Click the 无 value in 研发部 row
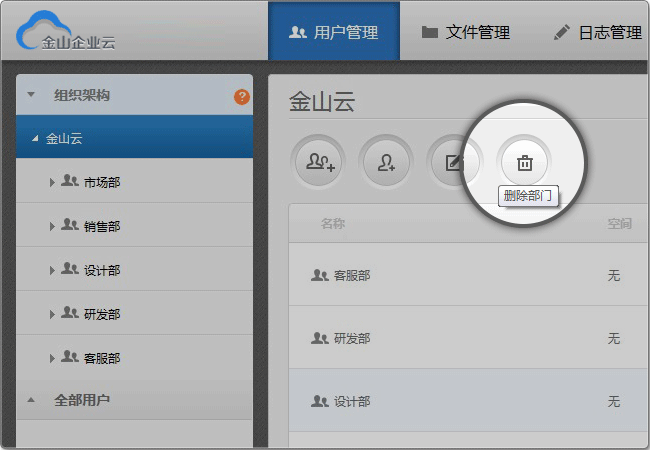650x450 pixels. tap(614, 339)
